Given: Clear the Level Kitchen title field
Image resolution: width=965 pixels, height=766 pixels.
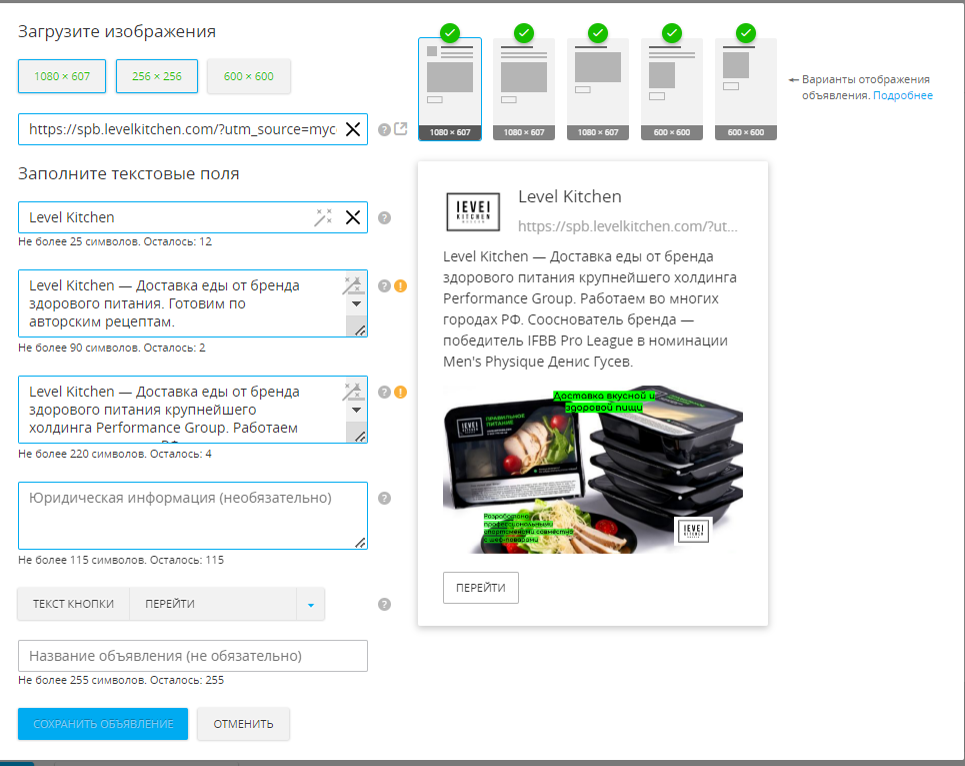Looking at the screenshot, I should pyautogui.click(x=353, y=217).
